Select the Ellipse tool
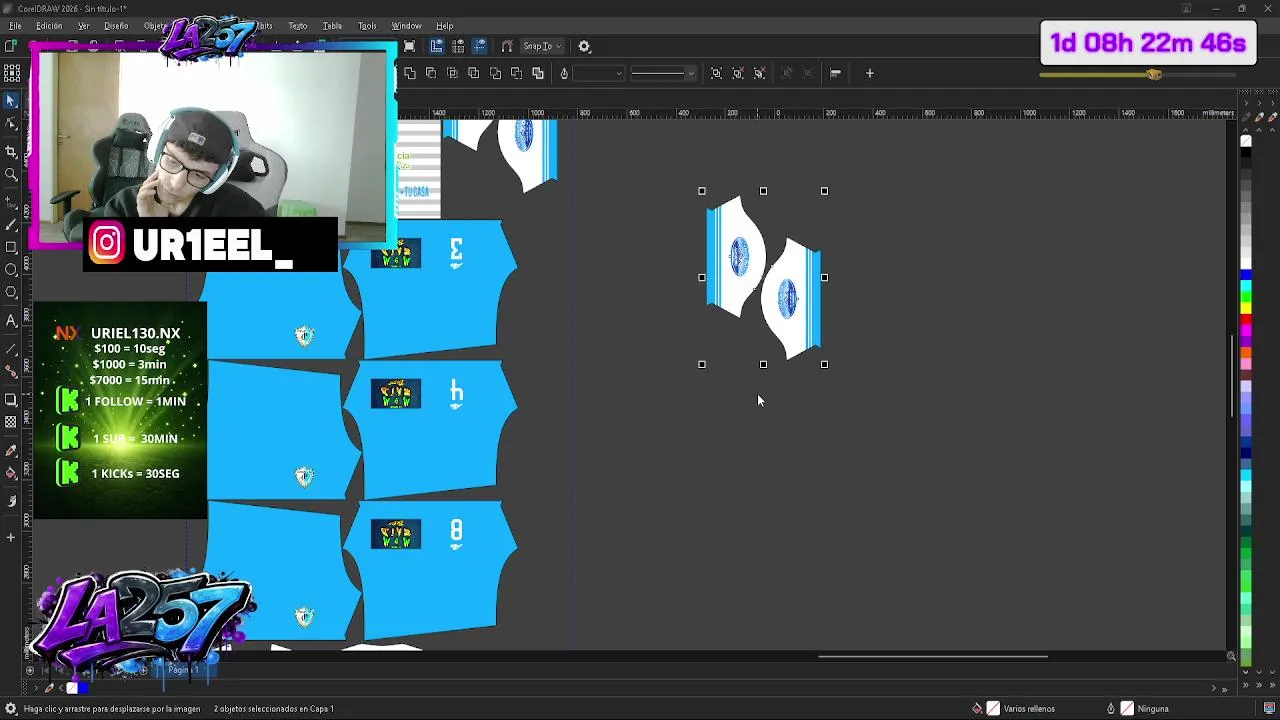This screenshot has width=1280, height=720. click(x=11, y=270)
